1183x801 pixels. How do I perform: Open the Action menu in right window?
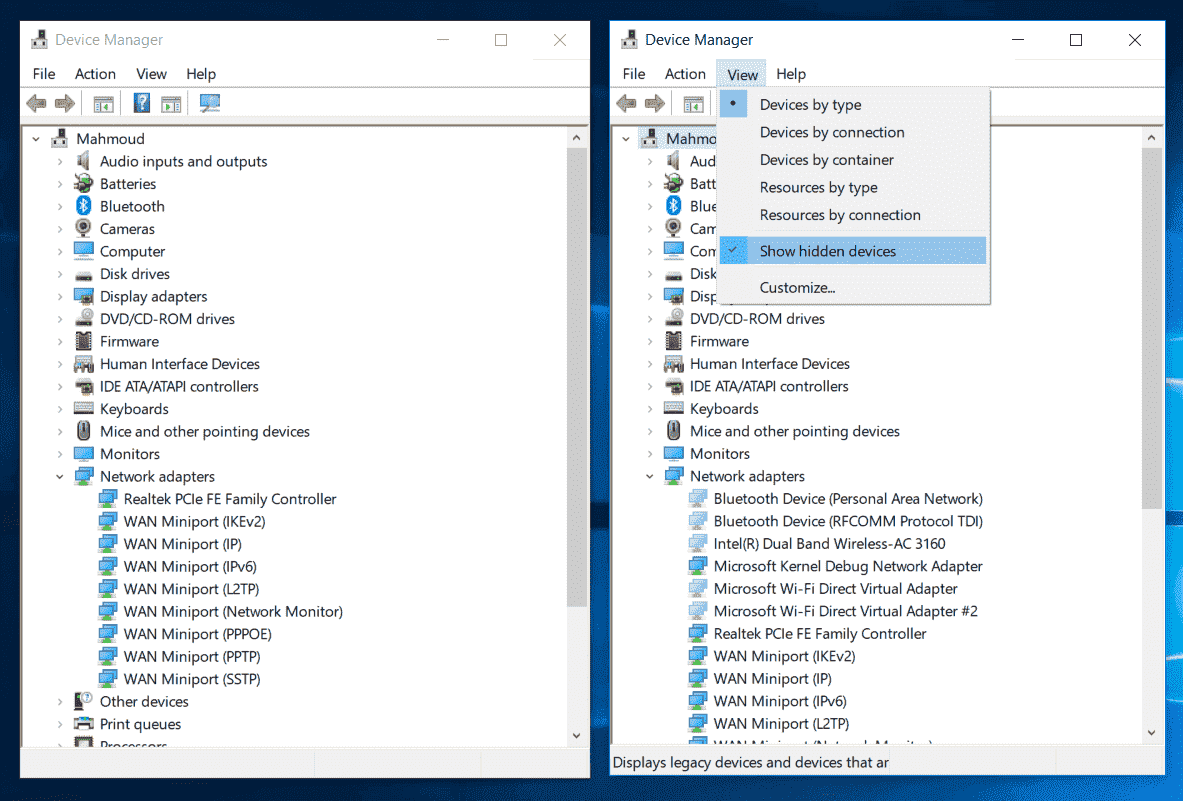tap(685, 74)
